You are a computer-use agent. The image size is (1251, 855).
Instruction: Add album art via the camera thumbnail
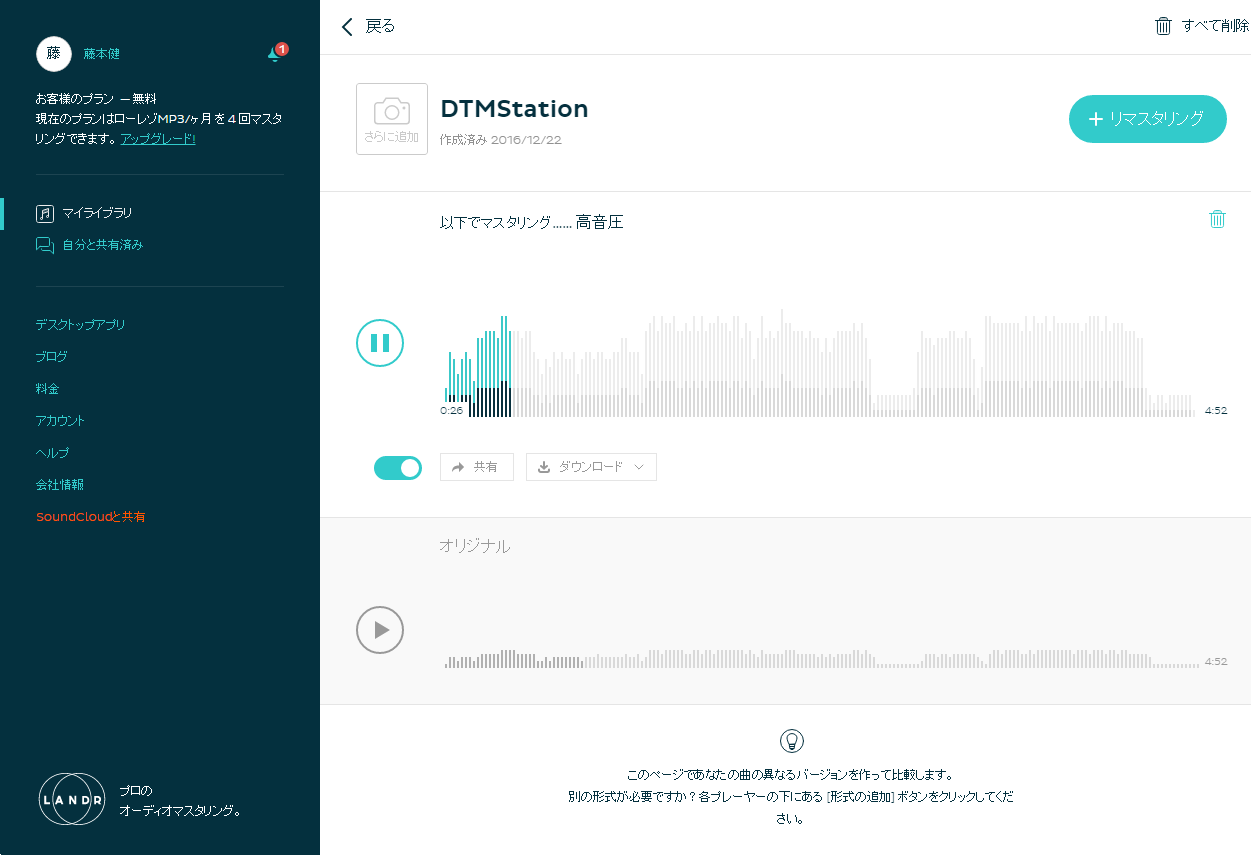[392, 119]
